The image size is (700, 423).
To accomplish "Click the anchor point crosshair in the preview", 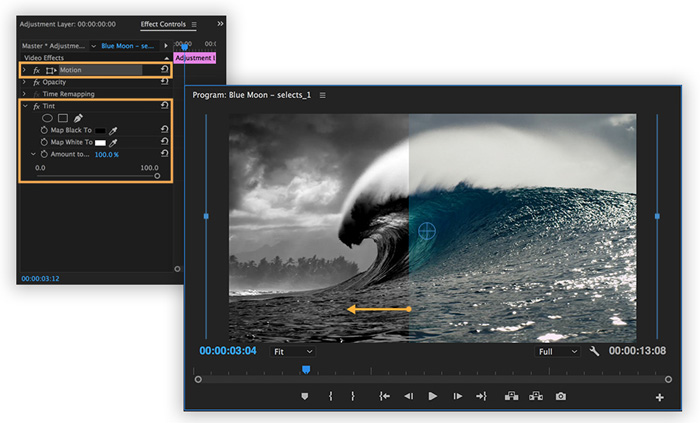I will click(427, 231).
